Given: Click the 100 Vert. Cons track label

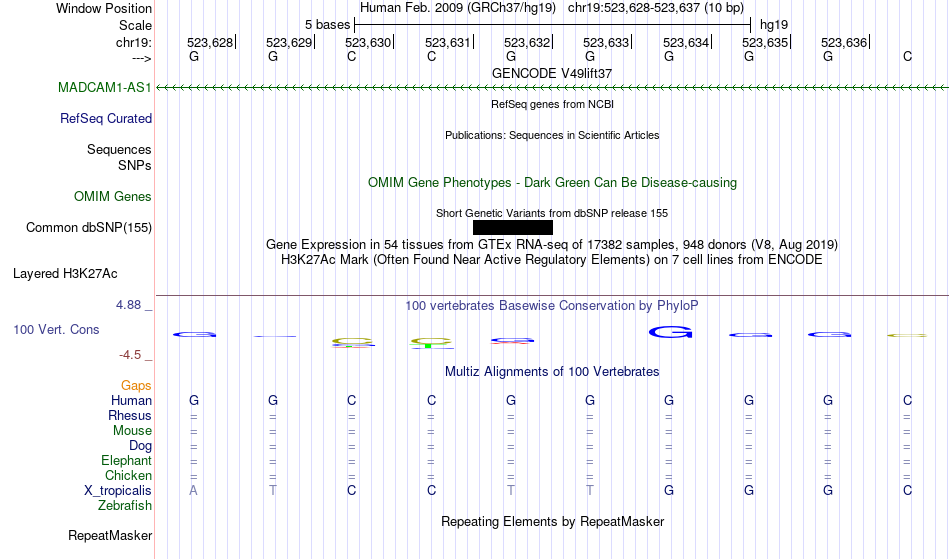Looking at the screenshot, I should [56, 329].
